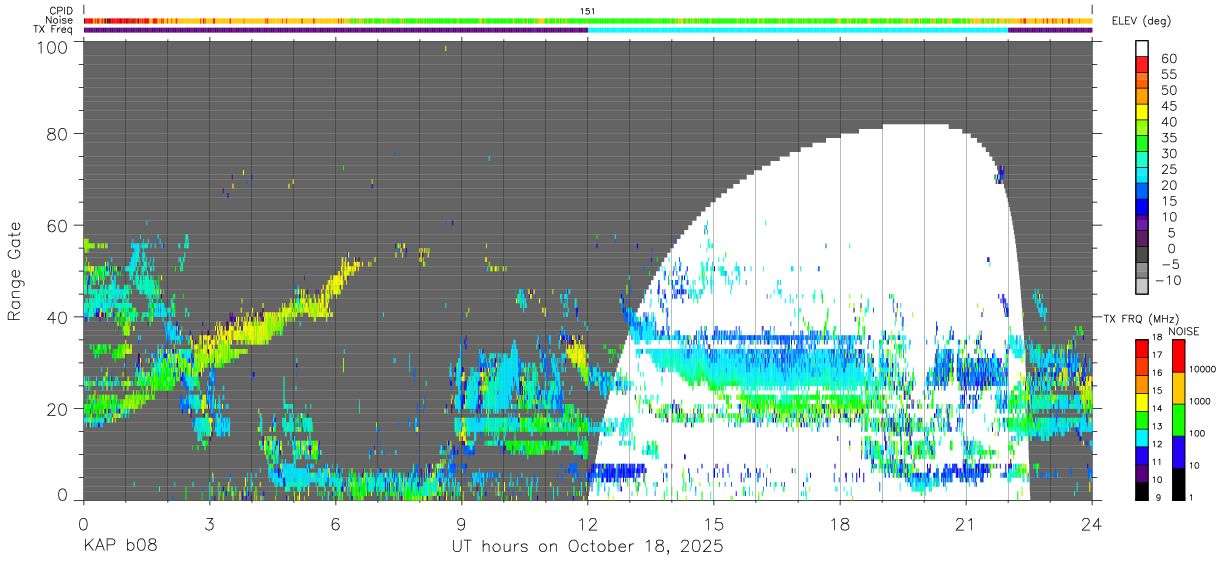The height and width of the screenshot is (567, 1228).
Task: Click the Range Gate axis tick '20'
Action: tap(58, 409)
